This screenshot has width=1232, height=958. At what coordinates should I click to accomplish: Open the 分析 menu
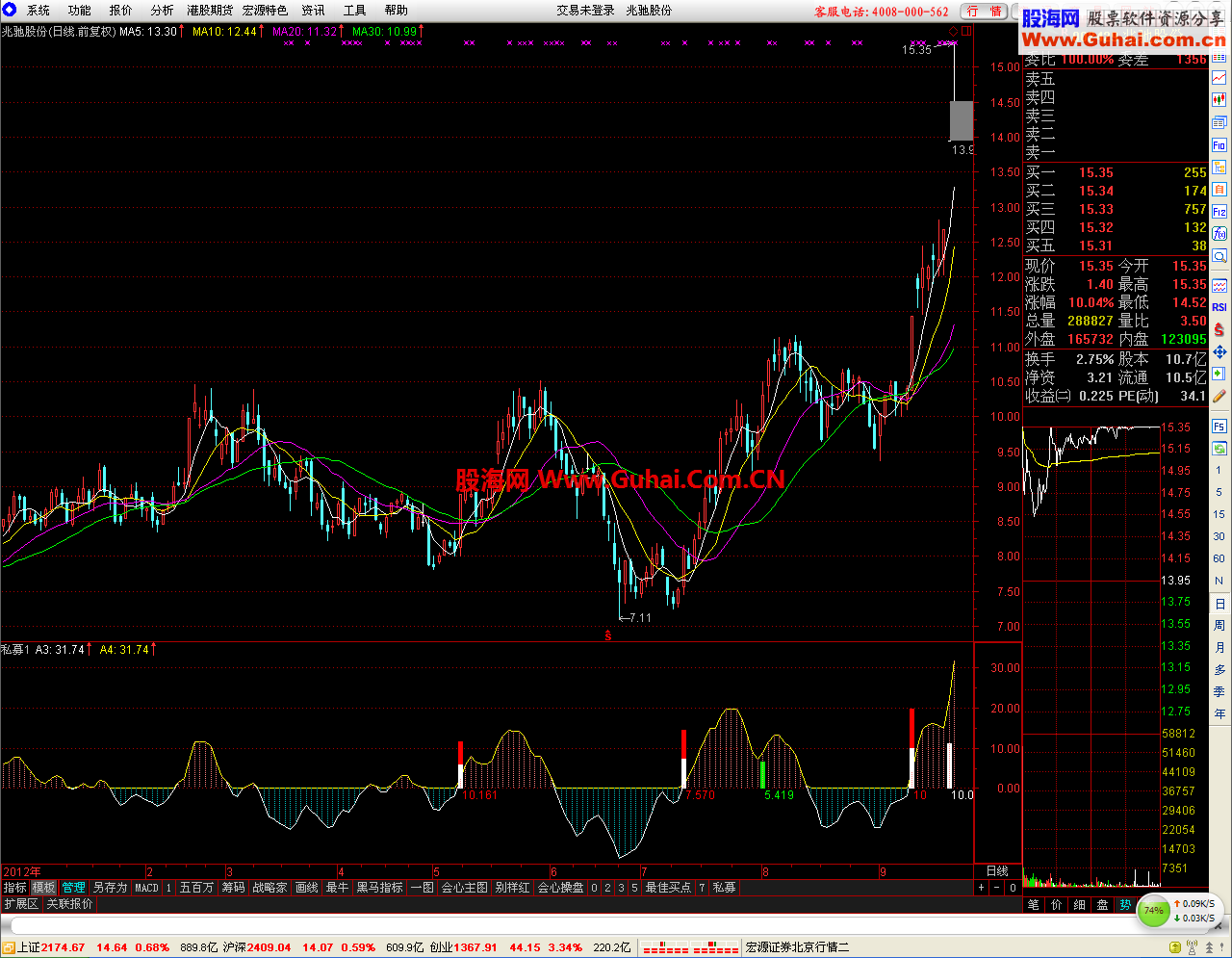162,11
